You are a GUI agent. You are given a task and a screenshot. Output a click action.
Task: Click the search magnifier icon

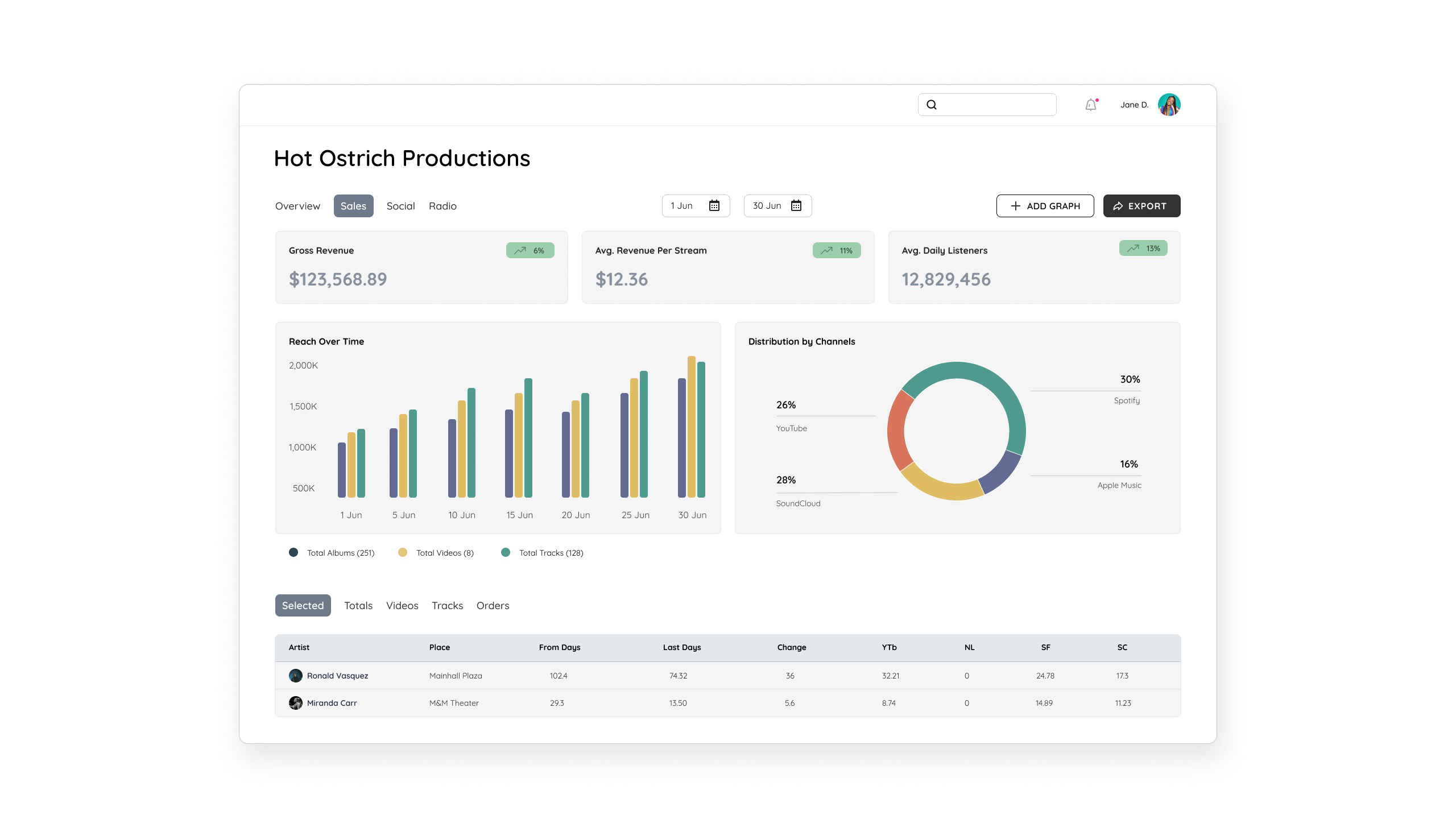[x=932, y=105]
